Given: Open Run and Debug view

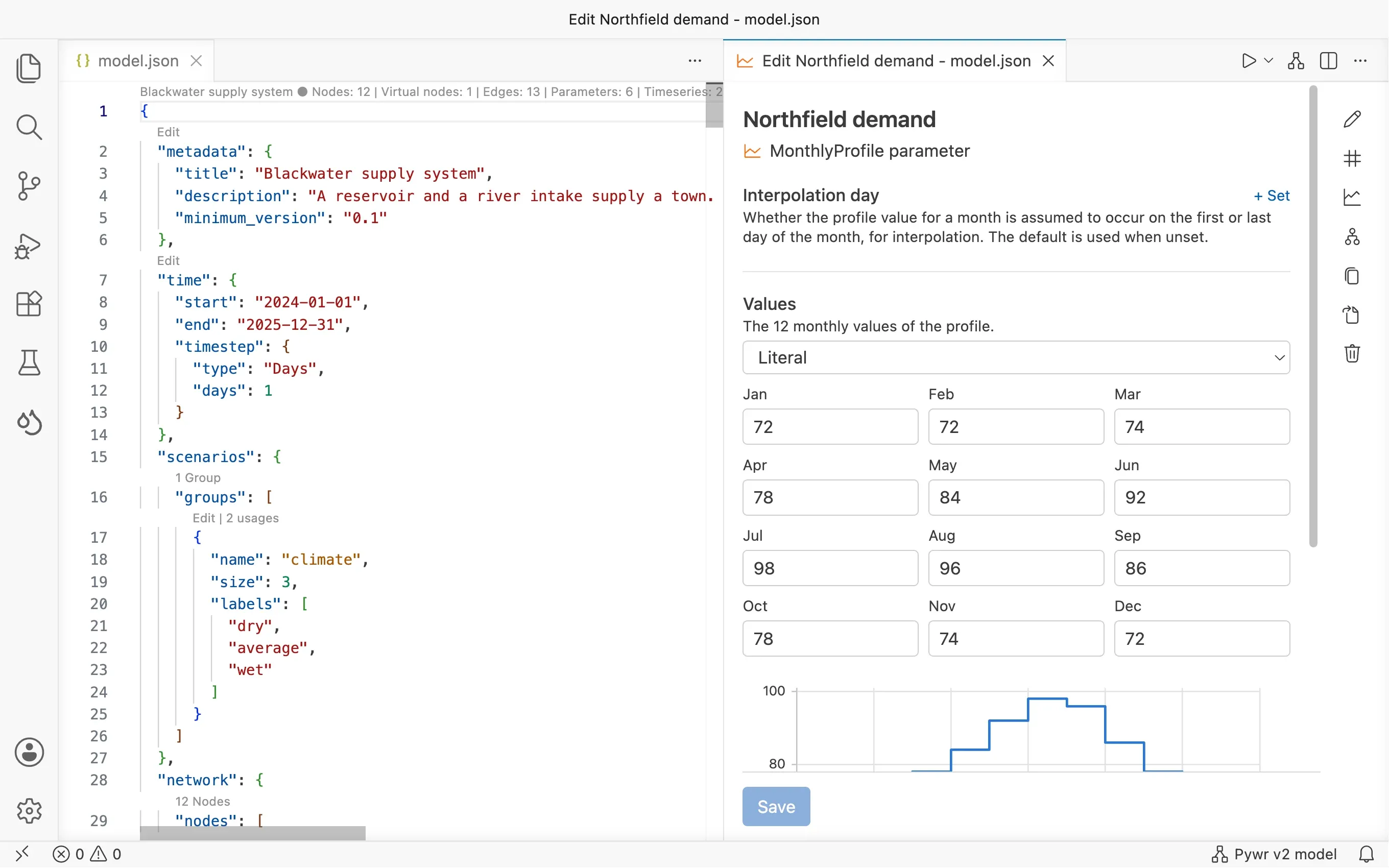Looking at the screenshot, I should 29,246.
